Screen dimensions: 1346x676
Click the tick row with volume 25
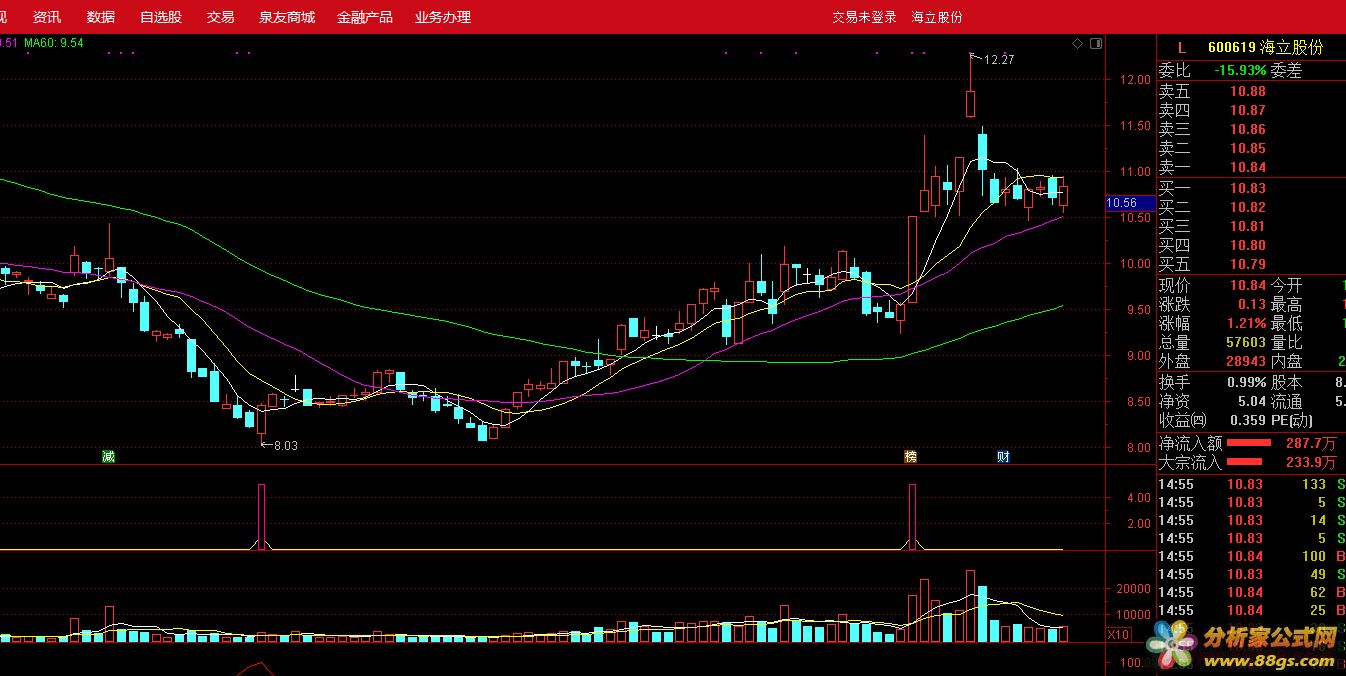point(1251,610)
